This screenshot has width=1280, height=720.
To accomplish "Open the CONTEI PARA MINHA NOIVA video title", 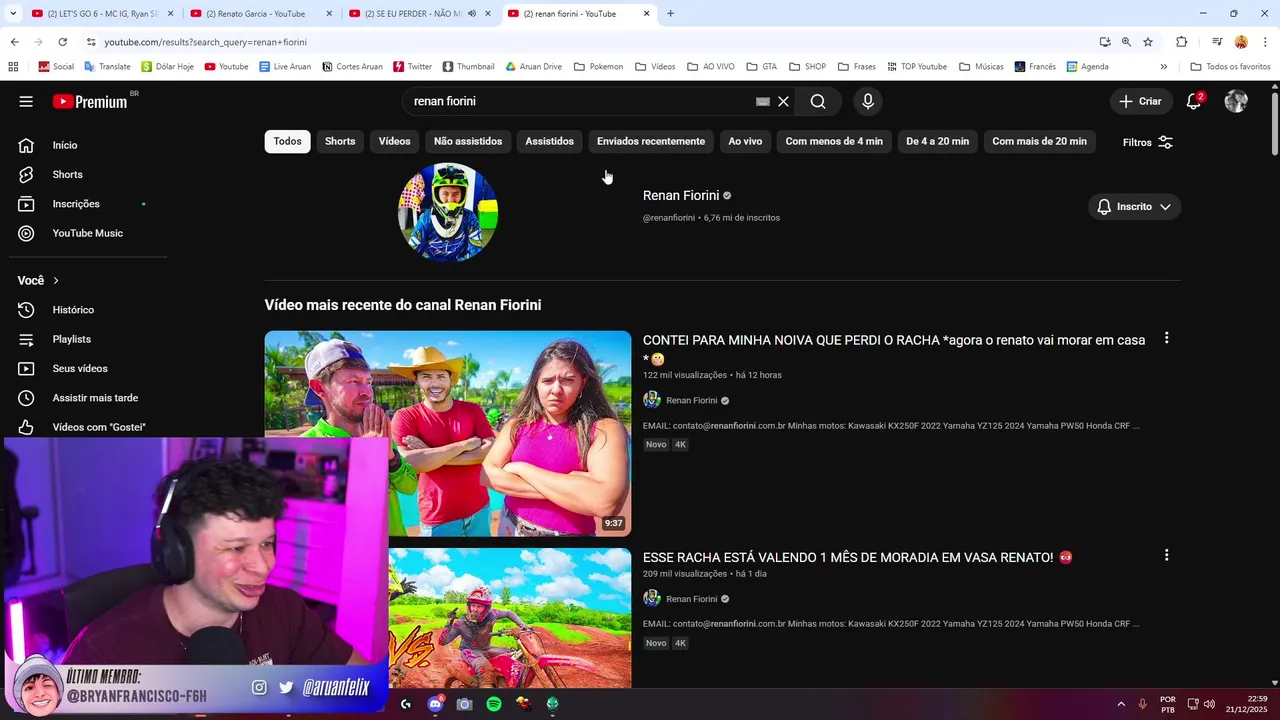I will click(894, 349).
